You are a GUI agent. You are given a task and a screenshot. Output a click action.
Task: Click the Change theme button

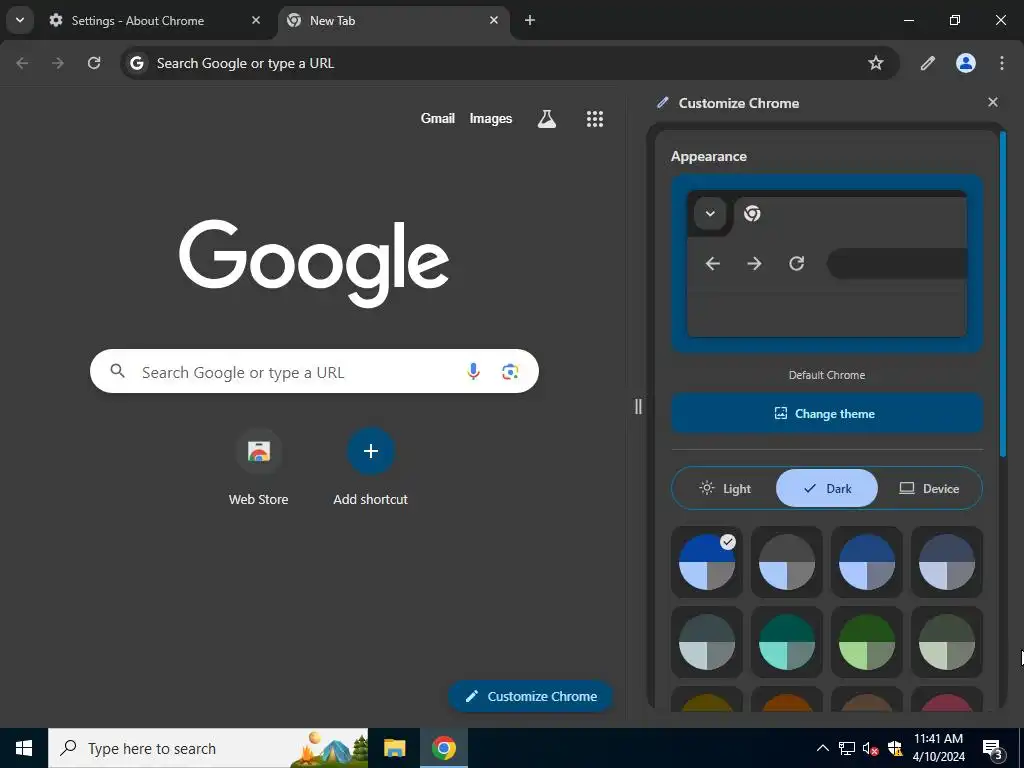pos(827,413)
